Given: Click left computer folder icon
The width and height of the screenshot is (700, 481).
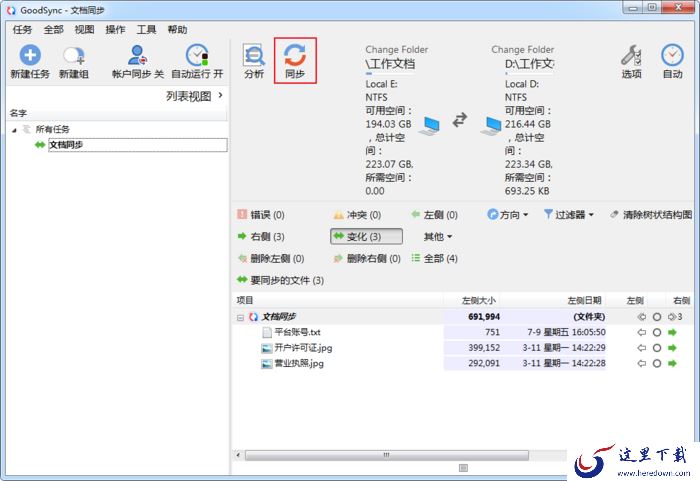Looking at the screenshot, I should pyautogui.click(x=429, y=126).
